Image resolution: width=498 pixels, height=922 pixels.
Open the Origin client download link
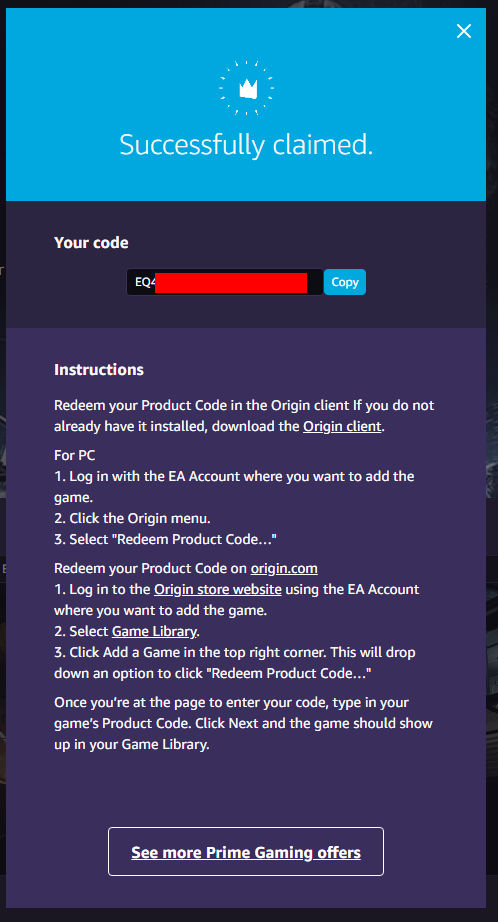(342, 426)
